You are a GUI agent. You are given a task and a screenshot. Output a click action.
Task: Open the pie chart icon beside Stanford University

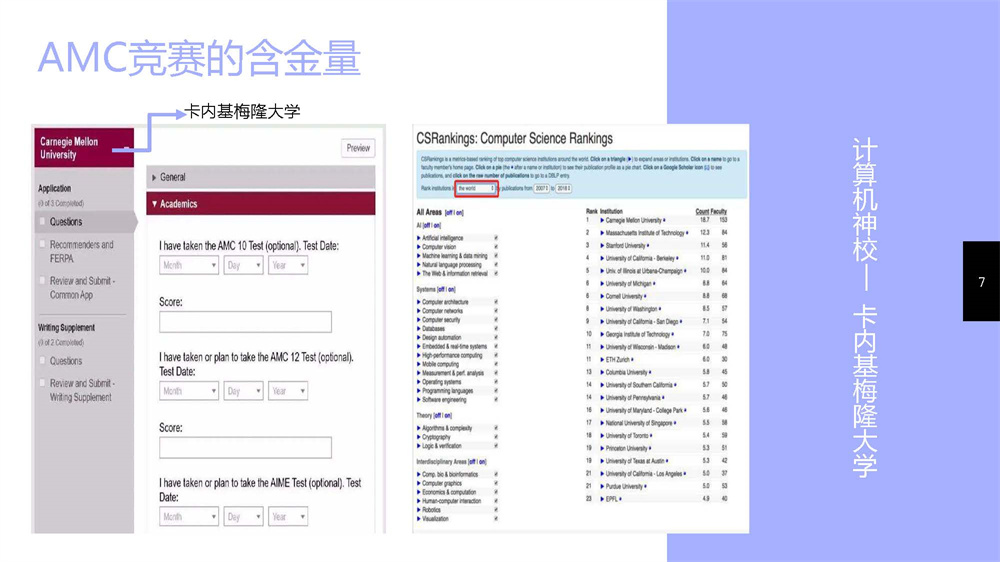pyautogui.click(x=649, y=246)
